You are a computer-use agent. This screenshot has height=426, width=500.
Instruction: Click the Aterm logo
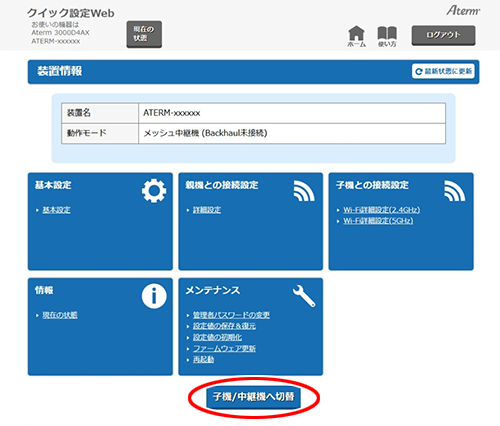click(x=463, y=11)
